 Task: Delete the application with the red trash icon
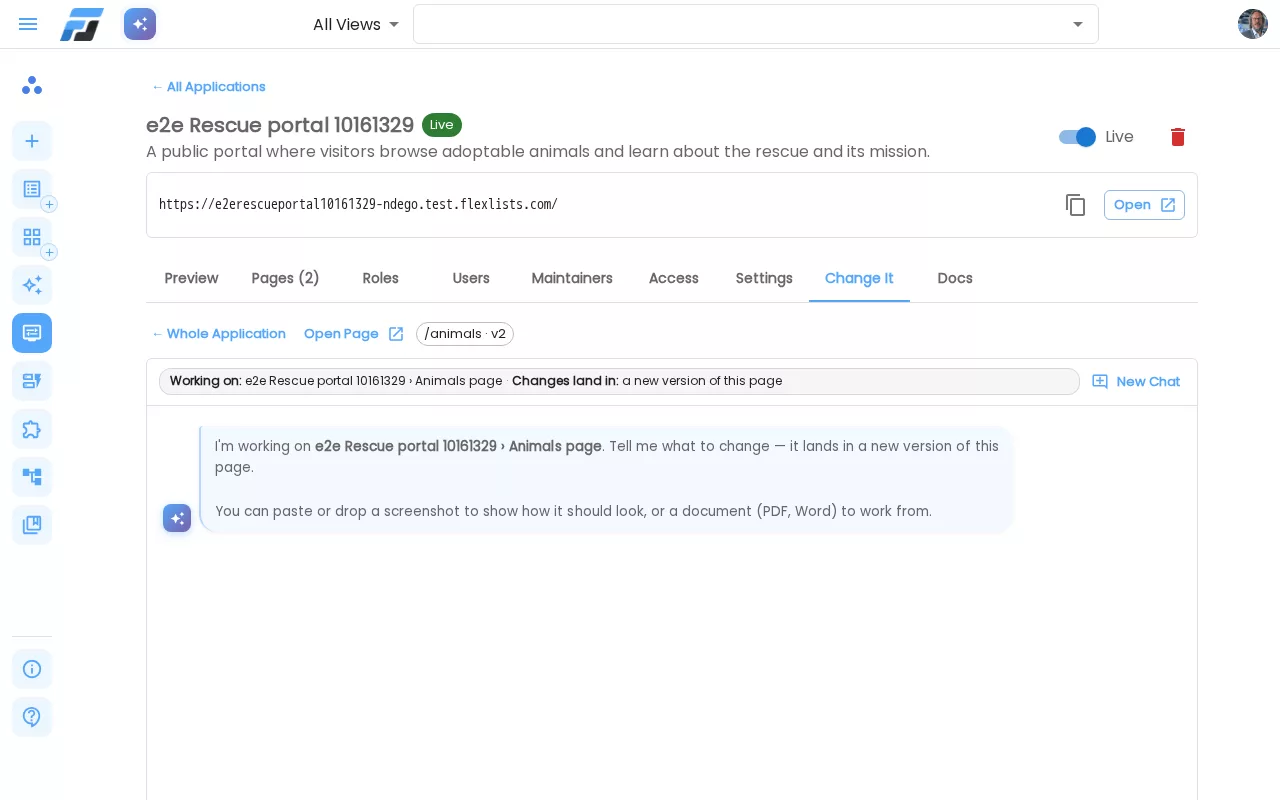[x=1178, y=137]
